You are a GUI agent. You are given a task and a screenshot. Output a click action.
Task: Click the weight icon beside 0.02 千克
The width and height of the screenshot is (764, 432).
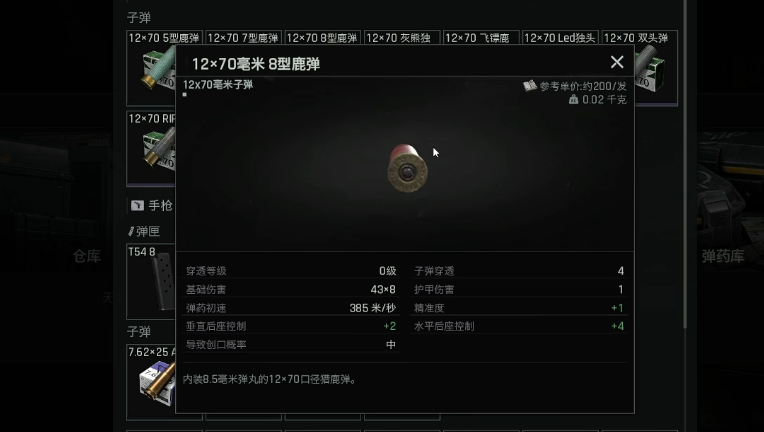point(573,99)
